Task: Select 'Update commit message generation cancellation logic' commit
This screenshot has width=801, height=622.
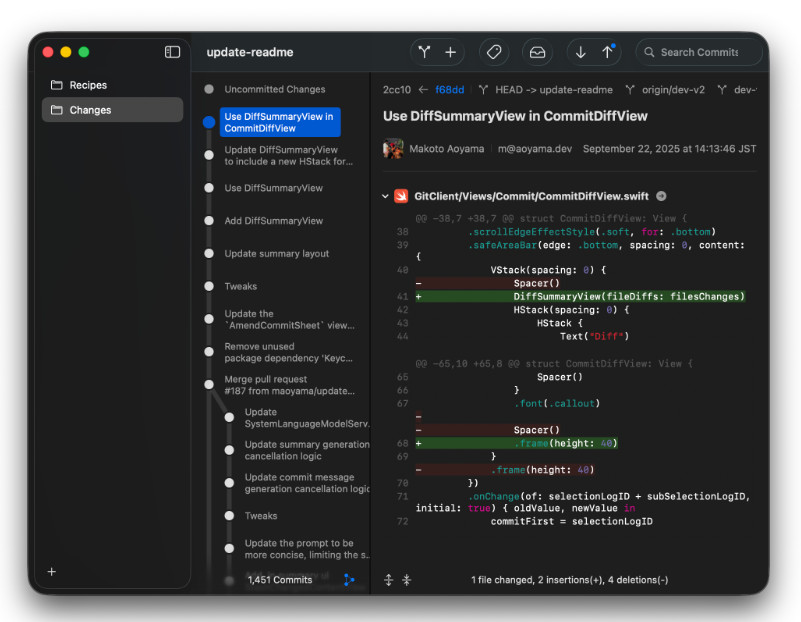Action: click(307, 483)
